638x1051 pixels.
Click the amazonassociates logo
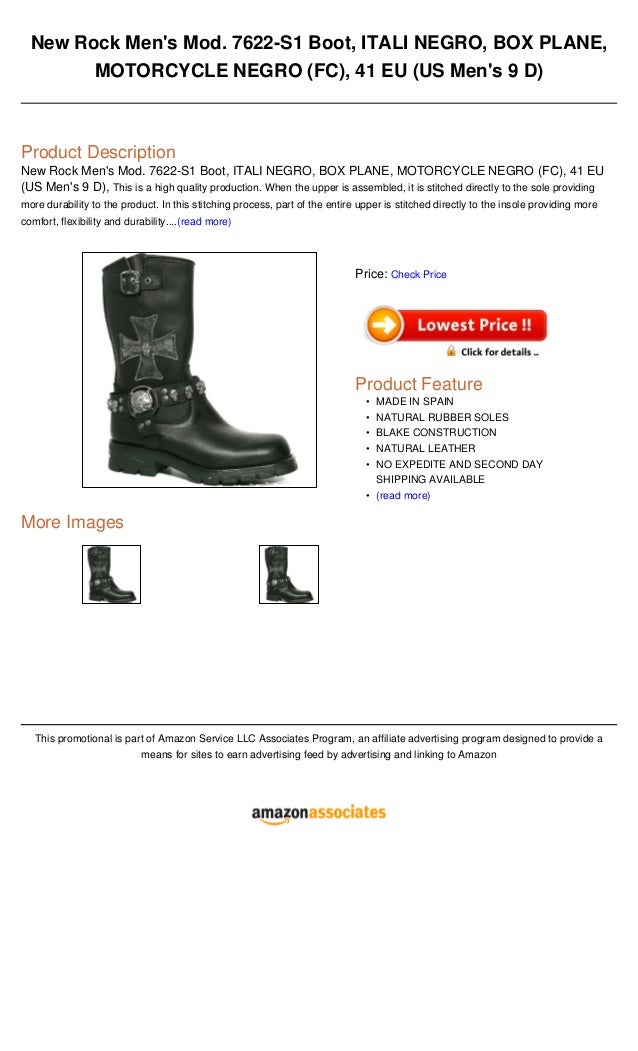tap(318, 814)
